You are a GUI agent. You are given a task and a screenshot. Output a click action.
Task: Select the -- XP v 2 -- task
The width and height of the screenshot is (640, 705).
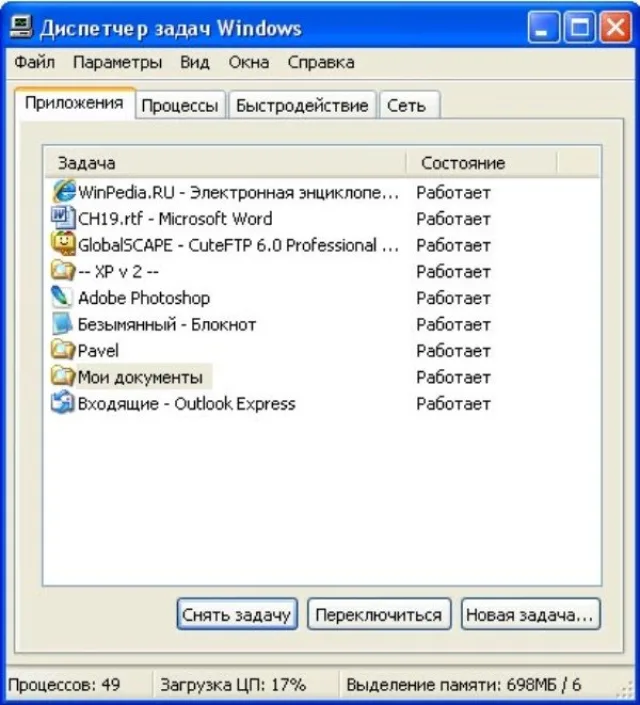coord(118,271)
